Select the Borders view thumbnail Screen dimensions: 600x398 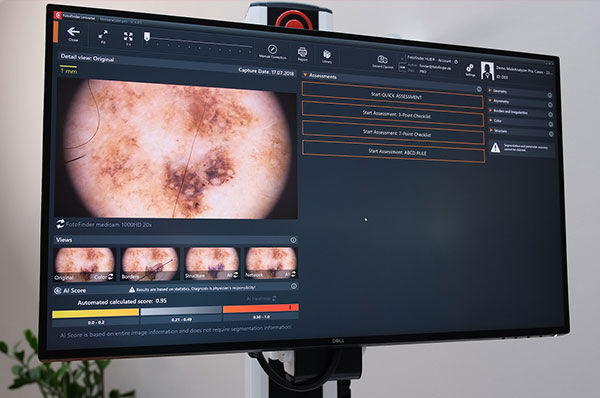pos(150,264)
